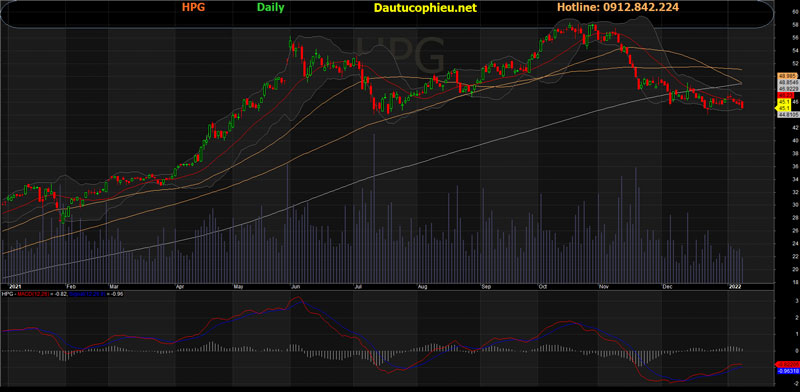The image size is (800, 392).
Task: Click the 26 price axis label
Action: [x=795, y=231]
